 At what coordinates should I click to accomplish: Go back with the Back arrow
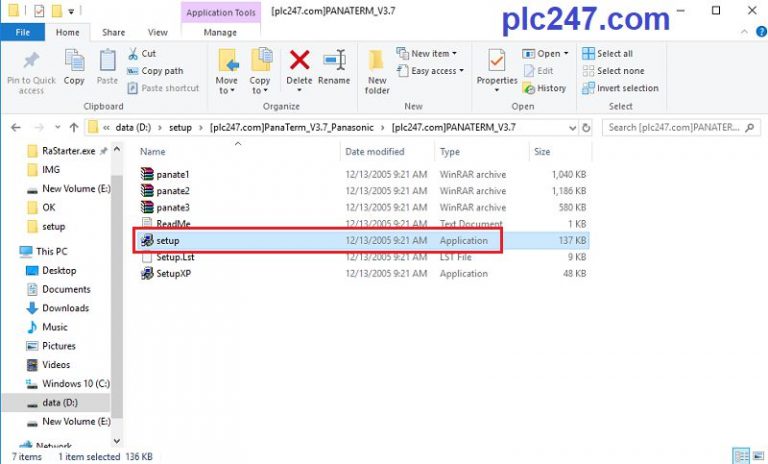pyautogui.click(x=16, y=127)
